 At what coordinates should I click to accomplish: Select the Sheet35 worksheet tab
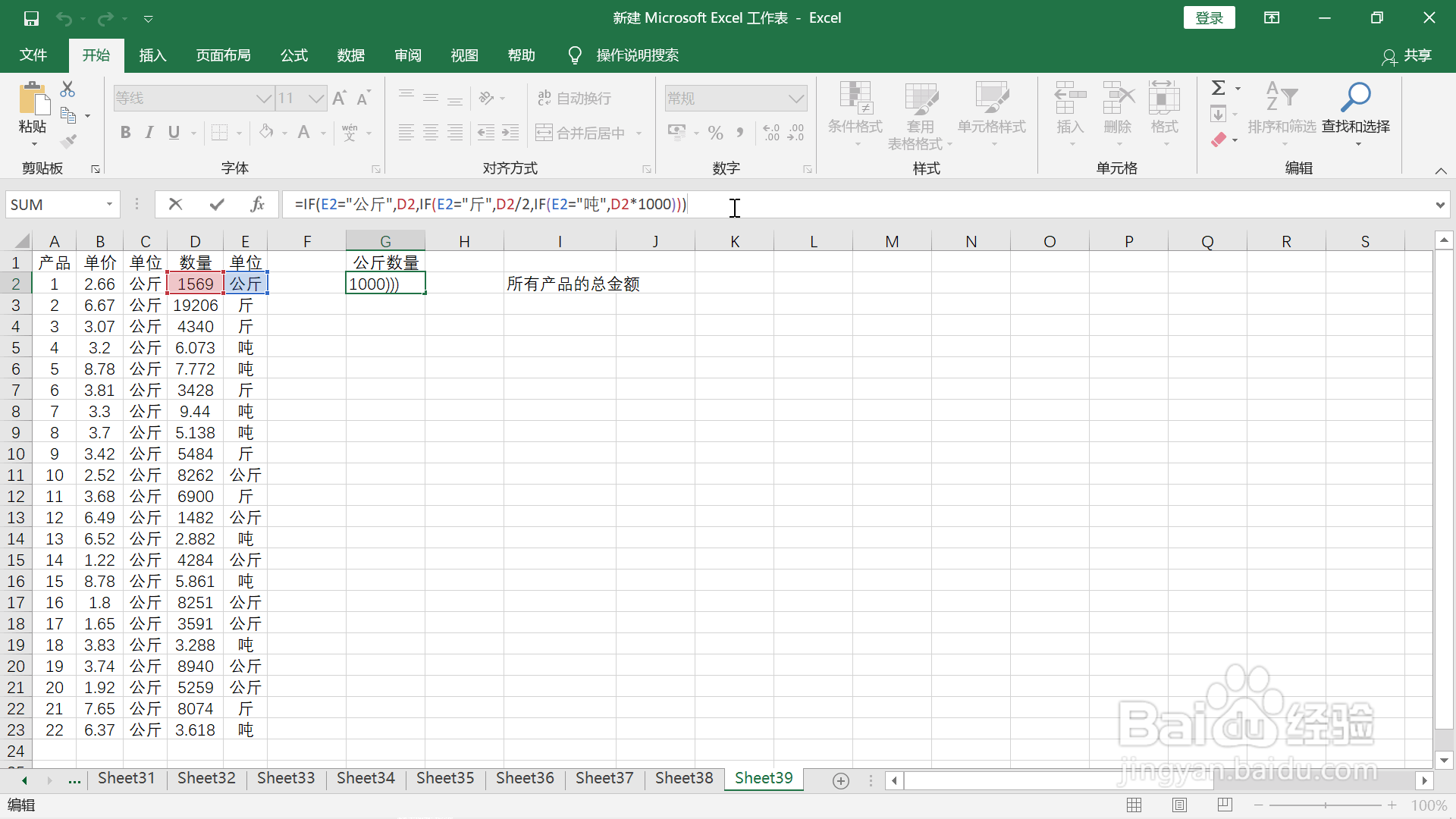(x=445, y=778)
